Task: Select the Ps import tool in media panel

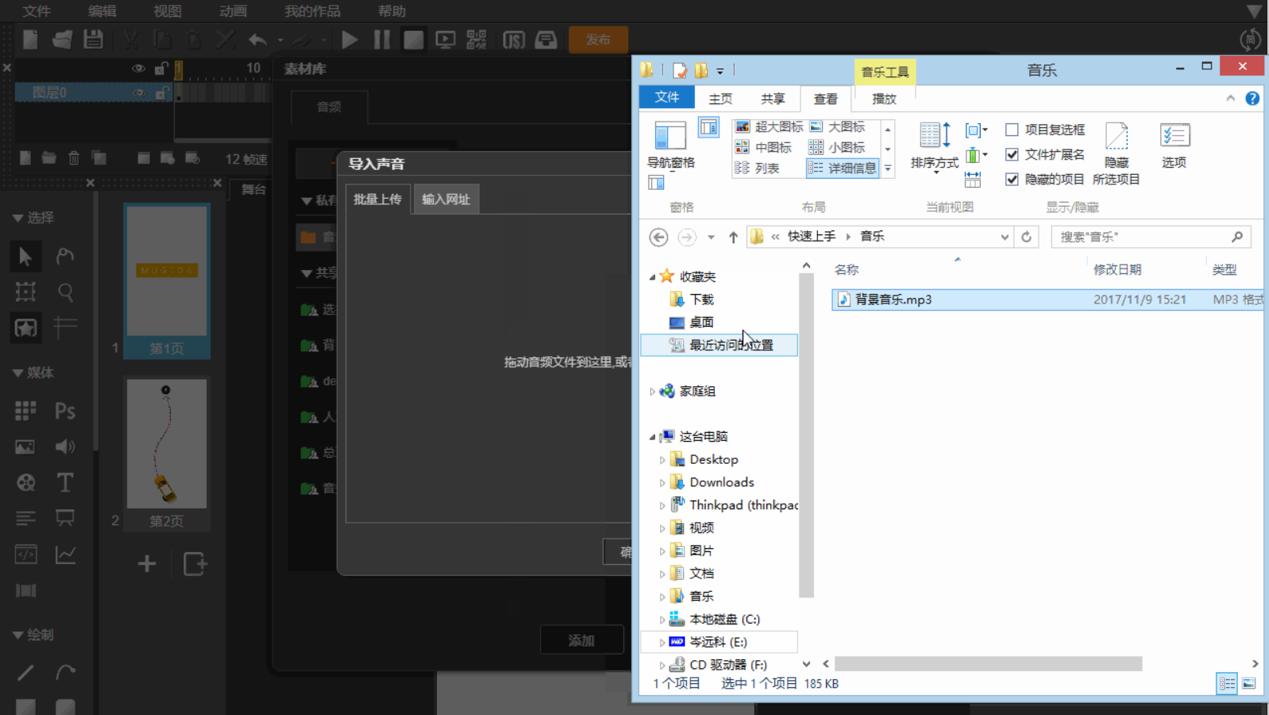Action: pyautogui.click(x=65, y=411)
